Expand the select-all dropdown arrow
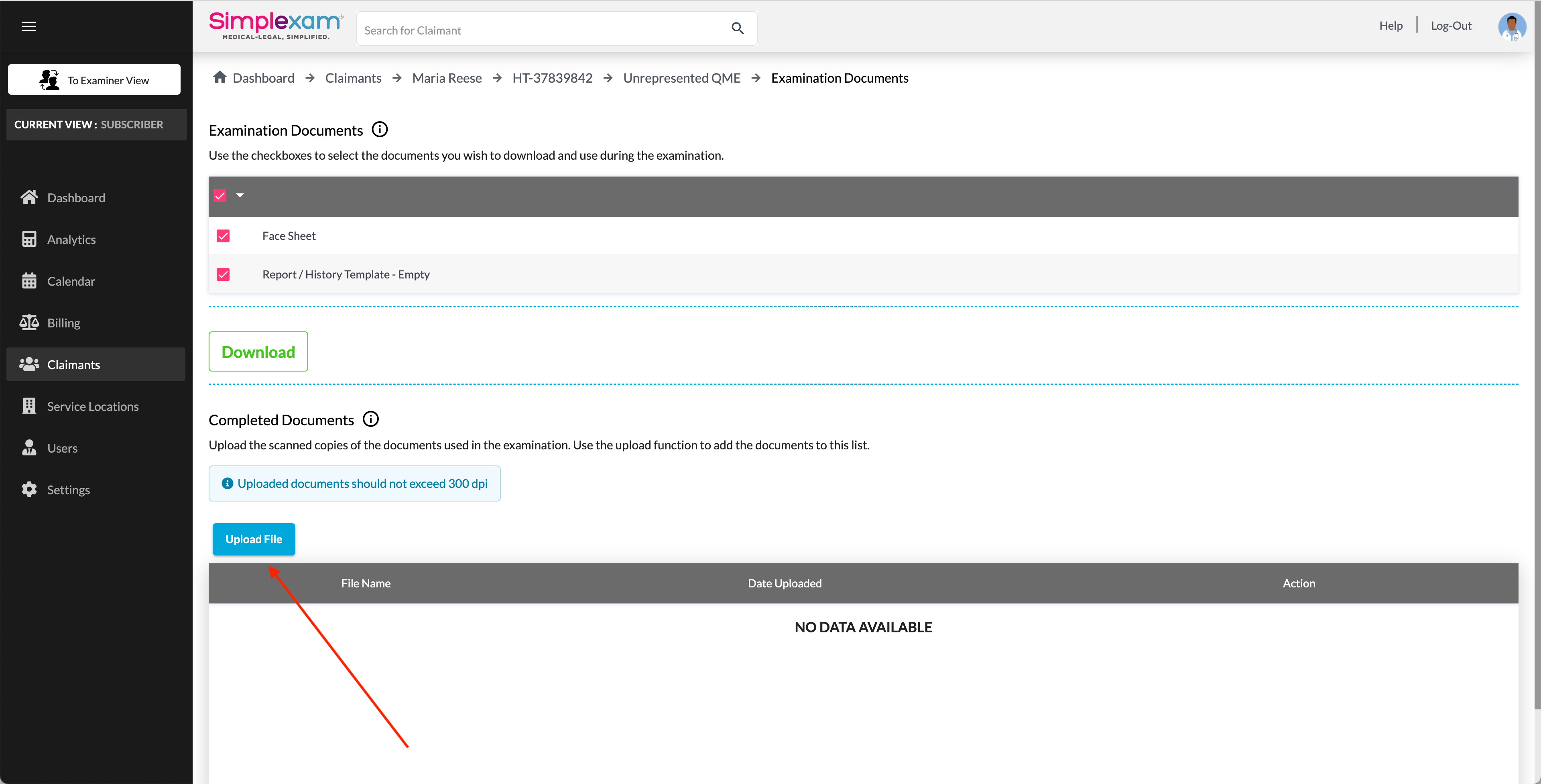The width and height of the screenshot is (1541, 784). pyautogui.click(x=240, y=195)
